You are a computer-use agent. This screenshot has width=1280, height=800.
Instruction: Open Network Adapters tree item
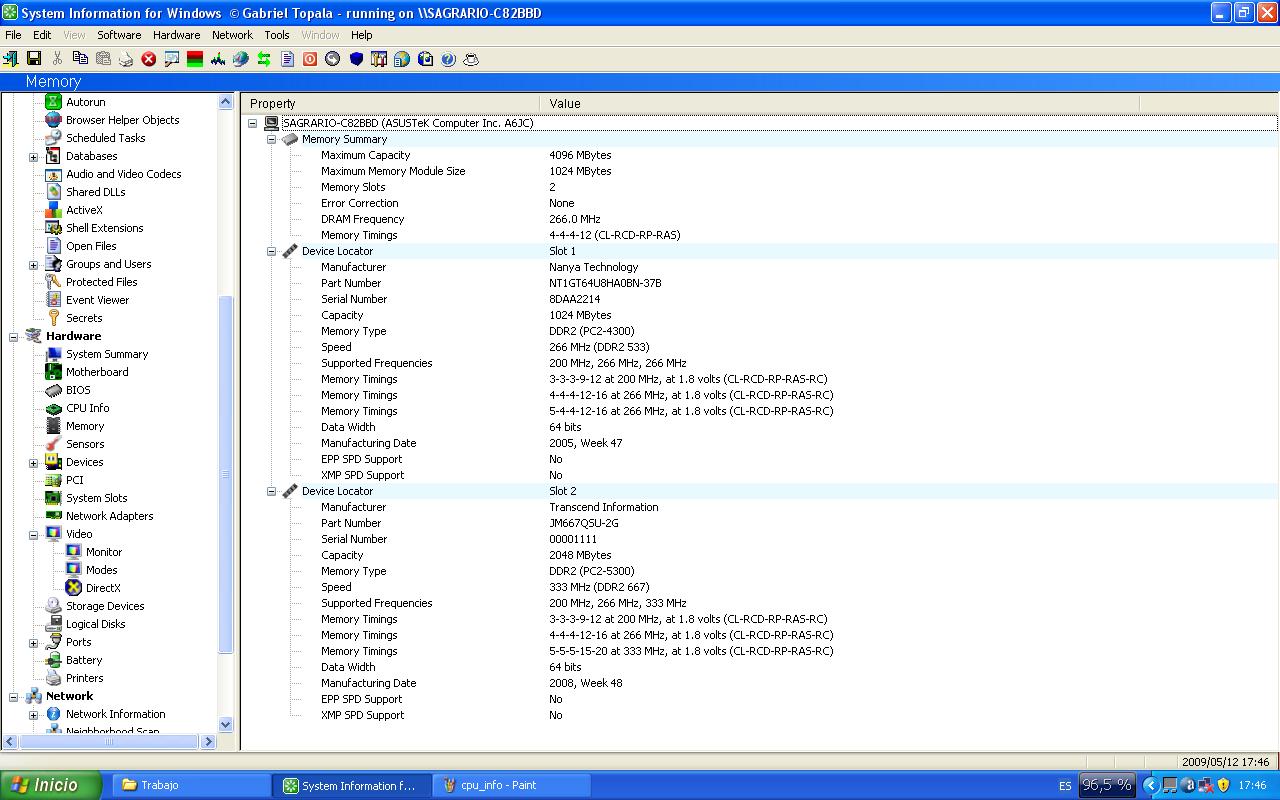[x=109, y=516]
